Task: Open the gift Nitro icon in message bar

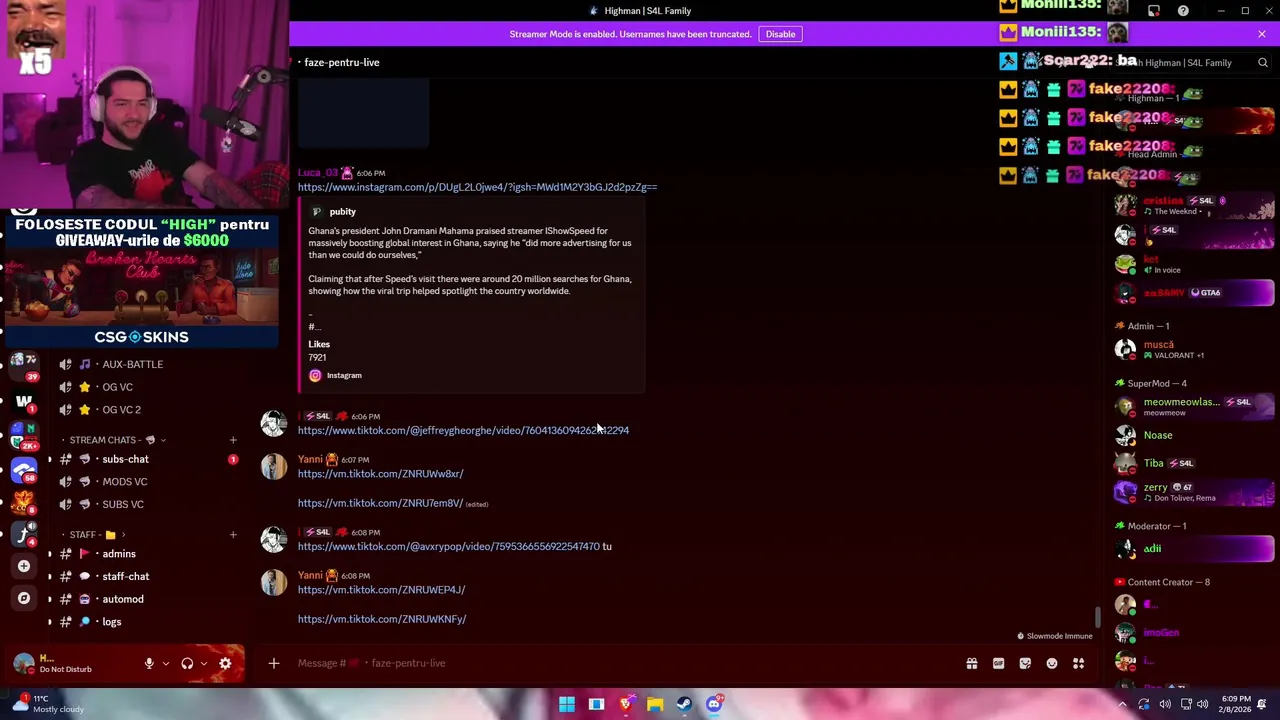Action: [x=971, y=663]
